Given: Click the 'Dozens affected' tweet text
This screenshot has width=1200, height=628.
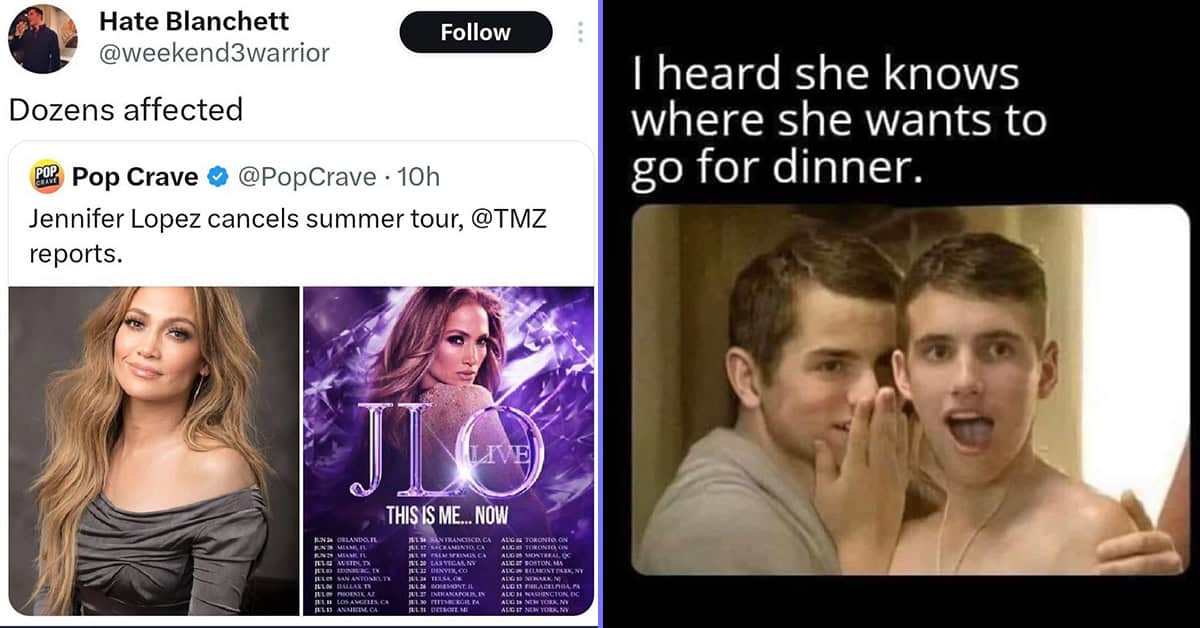Looking at the screenshot, I should (x=126, y=109).
